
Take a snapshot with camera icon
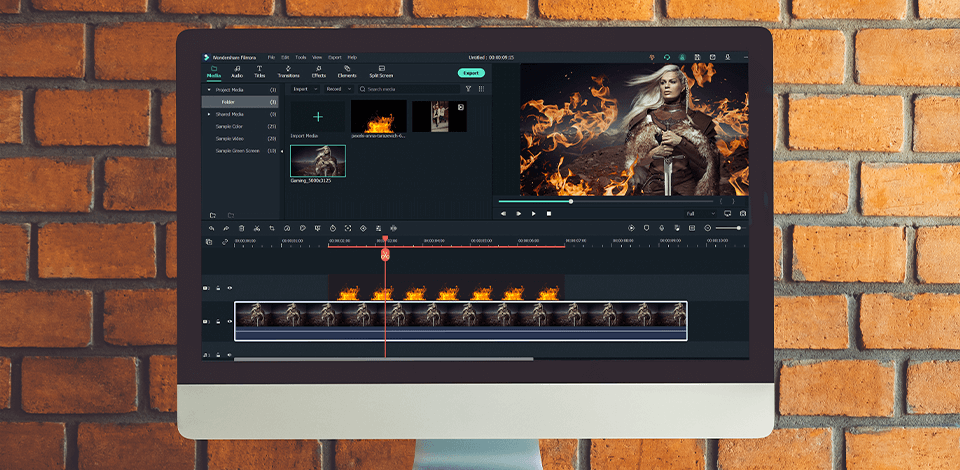point(743,214)
